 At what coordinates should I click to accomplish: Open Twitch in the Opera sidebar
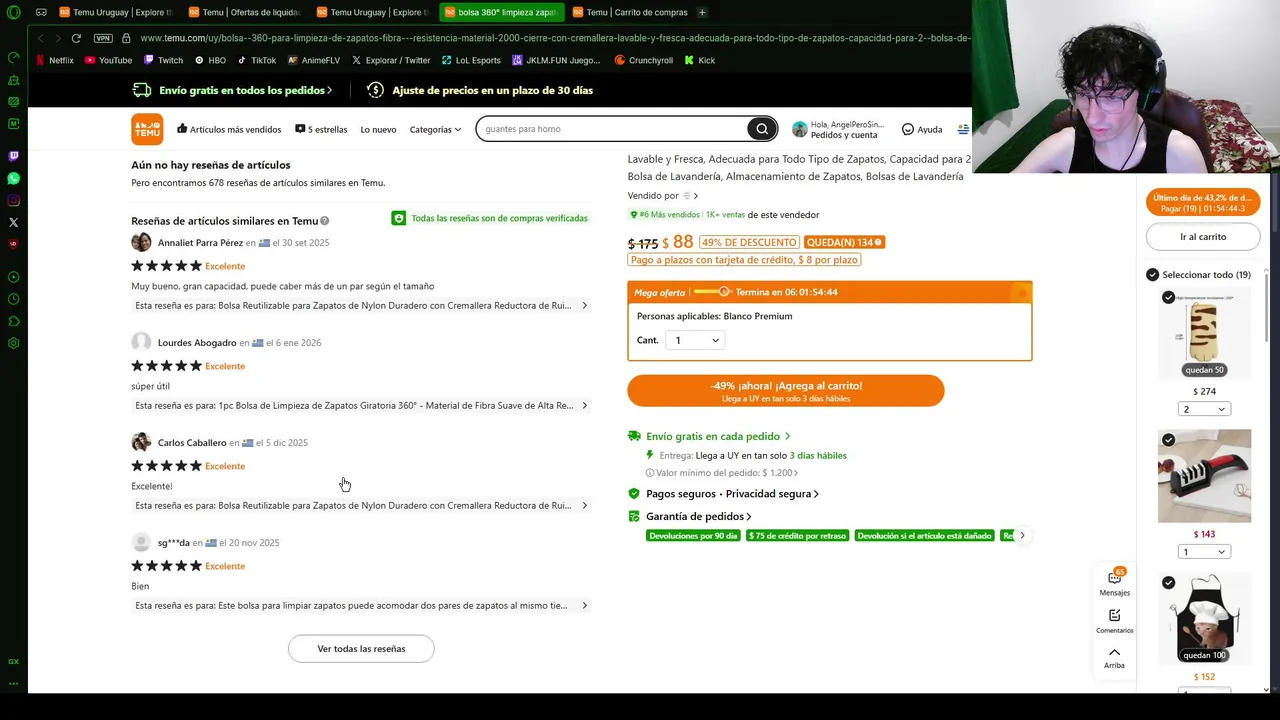pyautogui.click(x=13, y=156)
